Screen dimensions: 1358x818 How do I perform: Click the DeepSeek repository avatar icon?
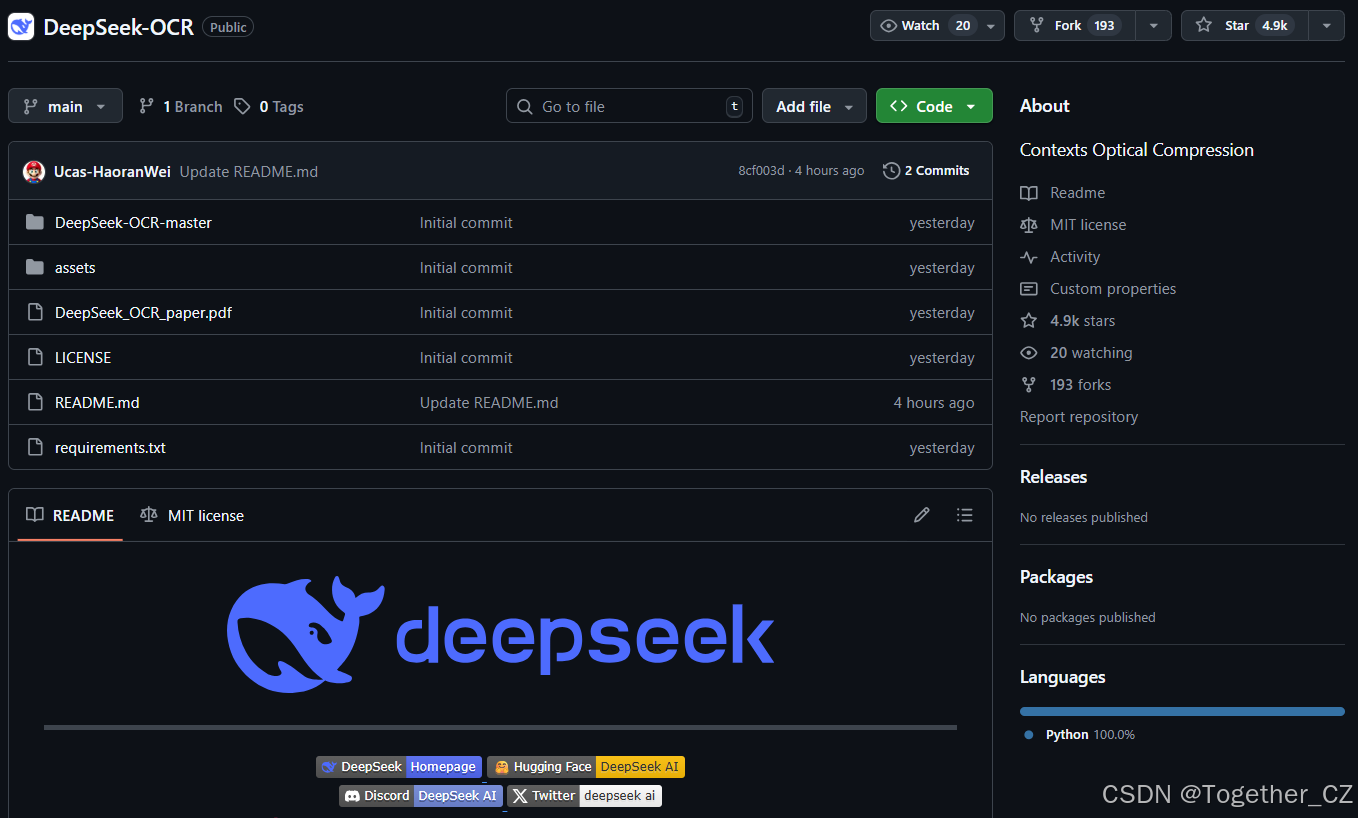21,27
